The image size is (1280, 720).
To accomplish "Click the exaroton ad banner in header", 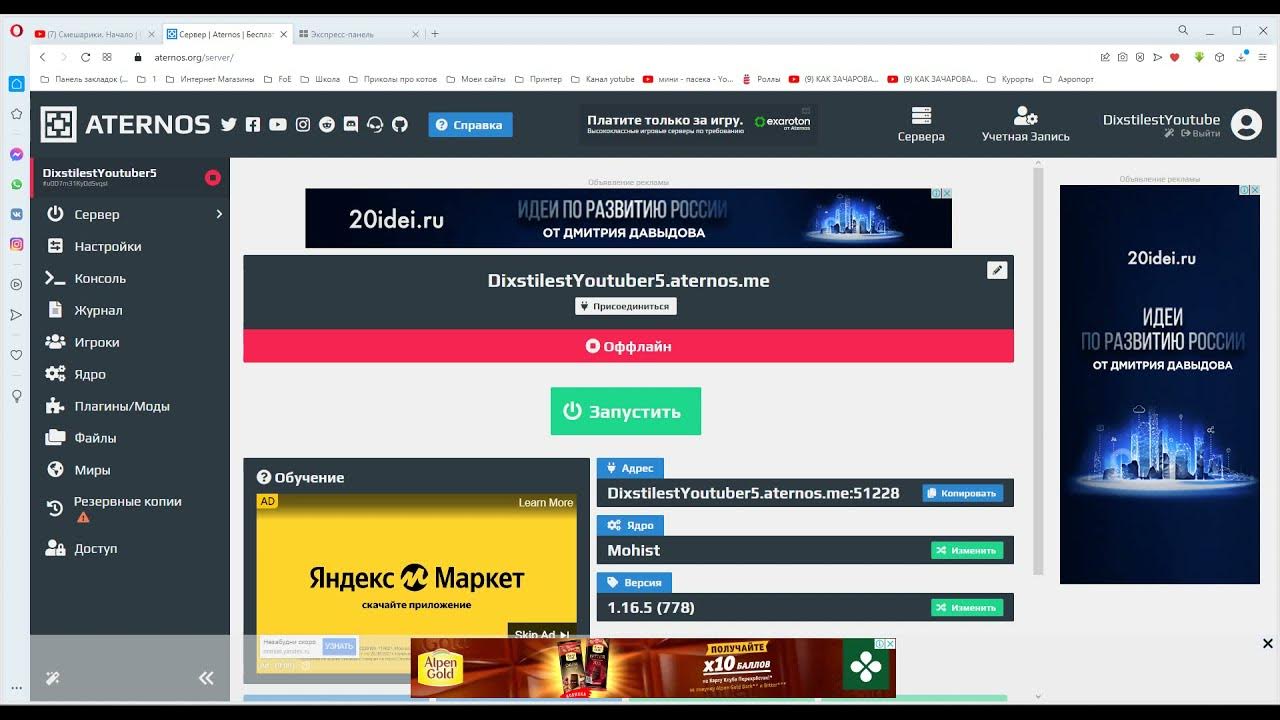I will point(698,124).
